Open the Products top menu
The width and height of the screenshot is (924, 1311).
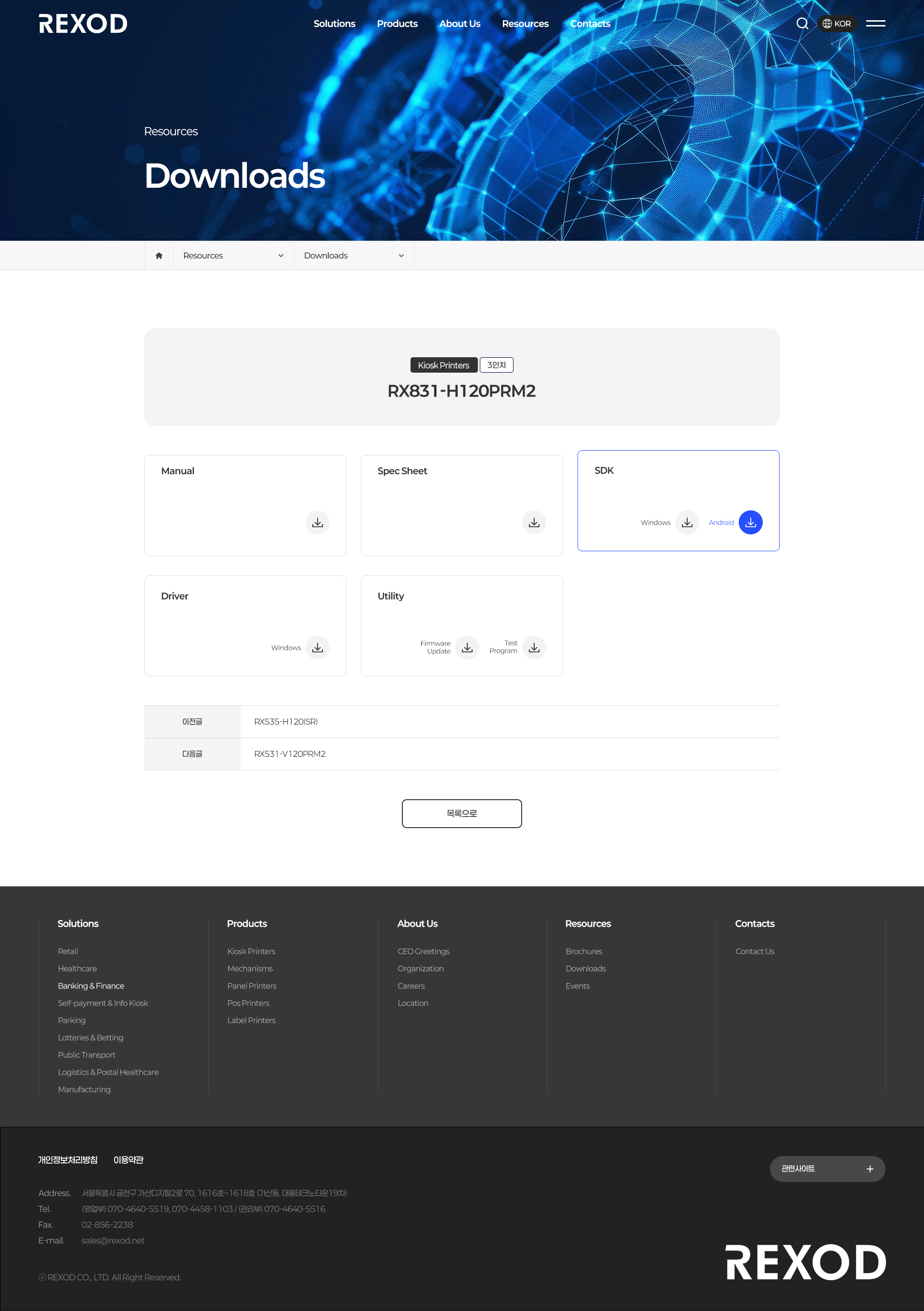pyautogui.click(x=397, y=24)
